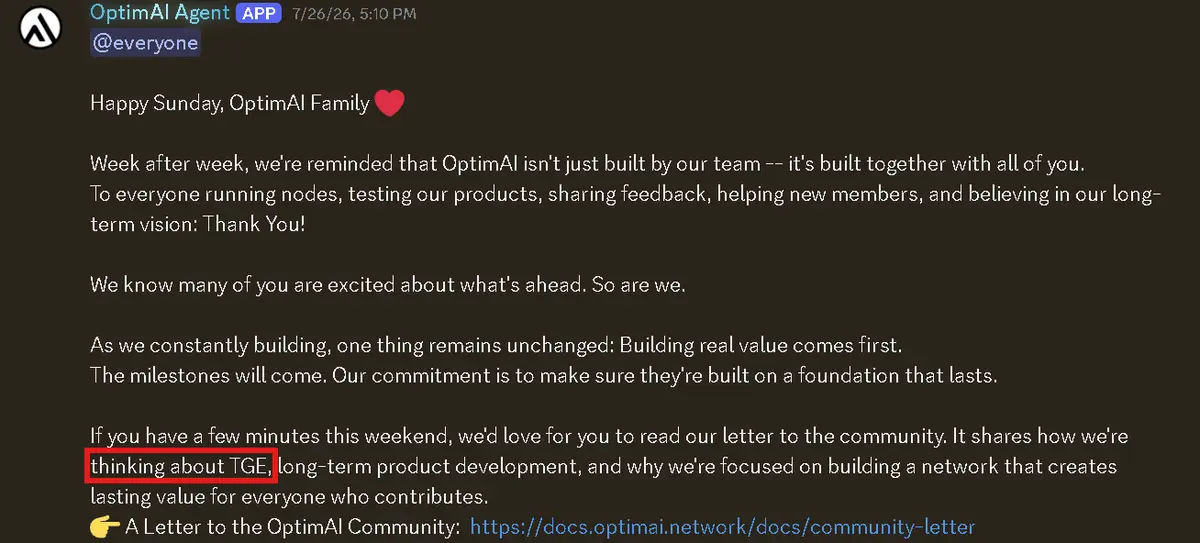
Task: Click the APP badge next to username
Action: pyautogui.click(x=259, y=14)
